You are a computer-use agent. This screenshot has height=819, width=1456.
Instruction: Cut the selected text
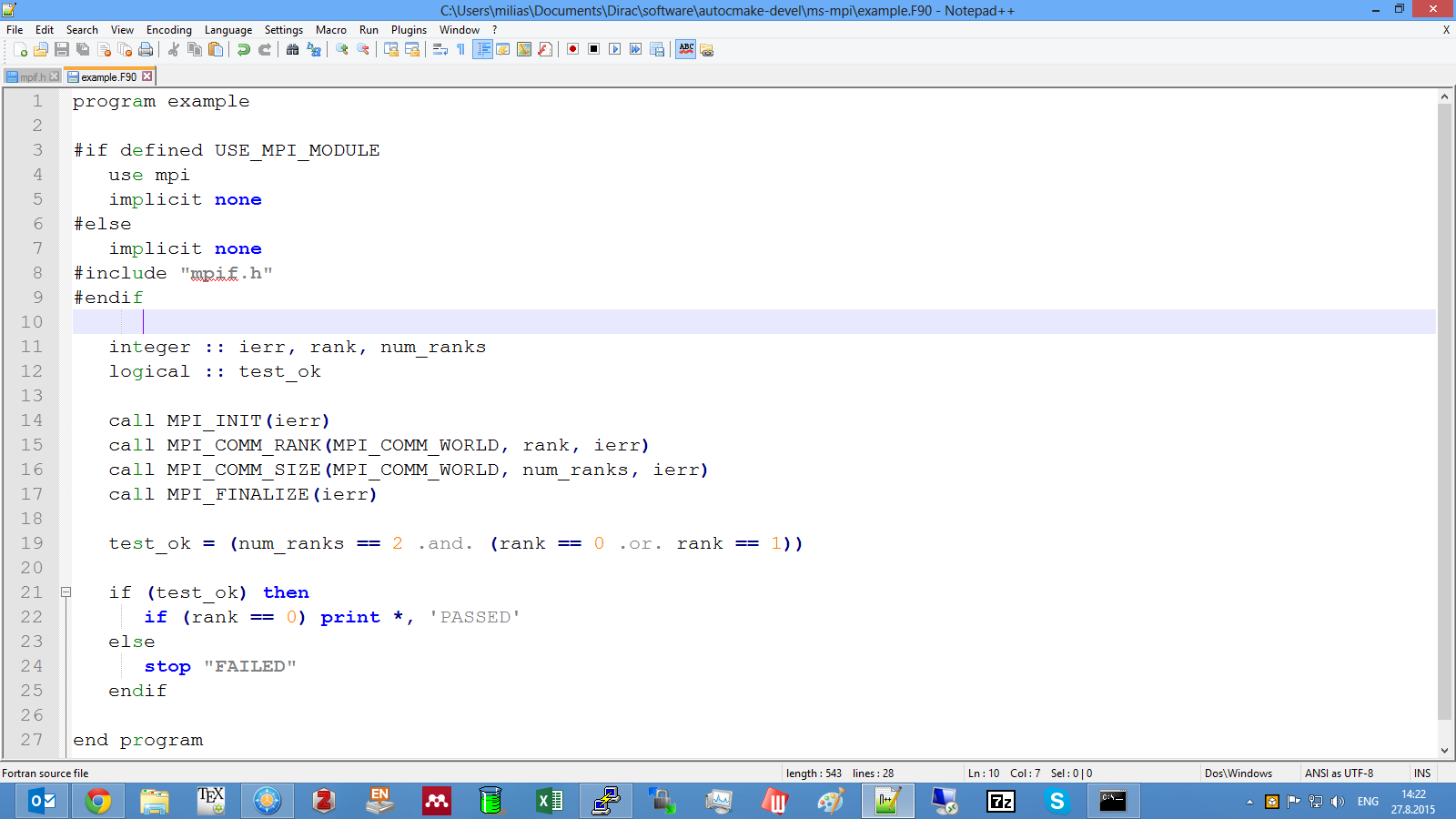click(175, 50)
